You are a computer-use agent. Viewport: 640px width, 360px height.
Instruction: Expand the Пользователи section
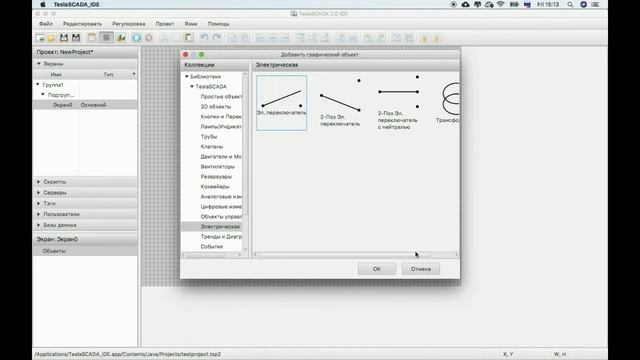(x=39, y=214)
